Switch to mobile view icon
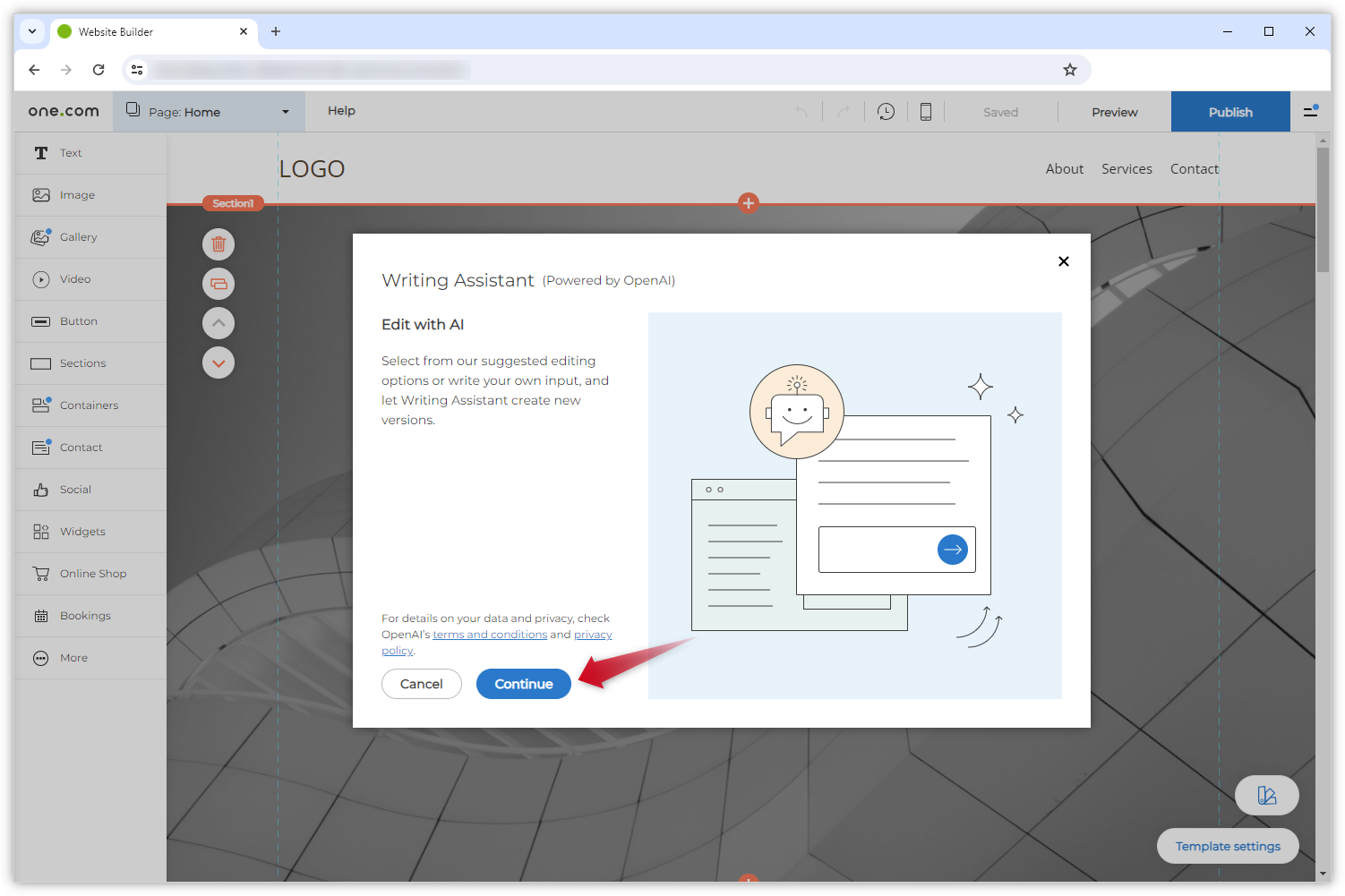1345x896 pixels. tap(926, 112)
